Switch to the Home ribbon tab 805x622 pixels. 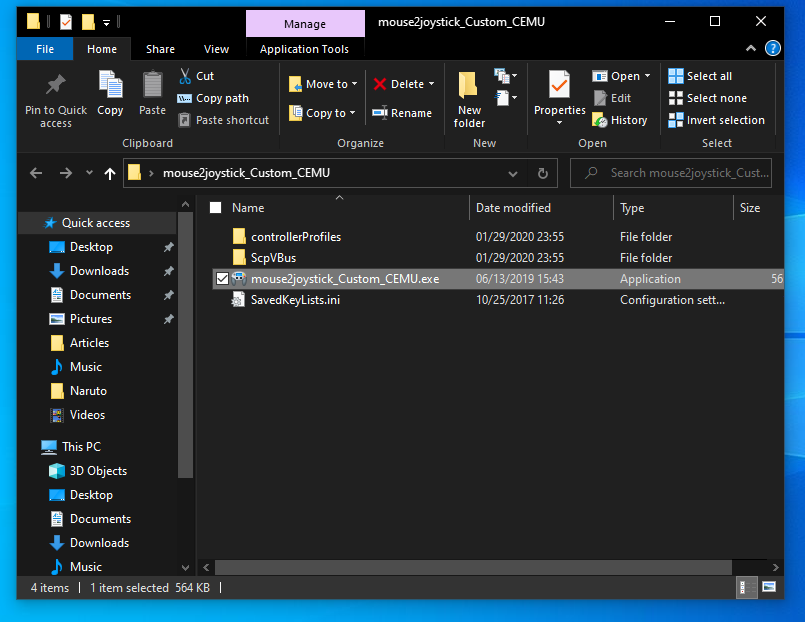[x=102, y=49]
